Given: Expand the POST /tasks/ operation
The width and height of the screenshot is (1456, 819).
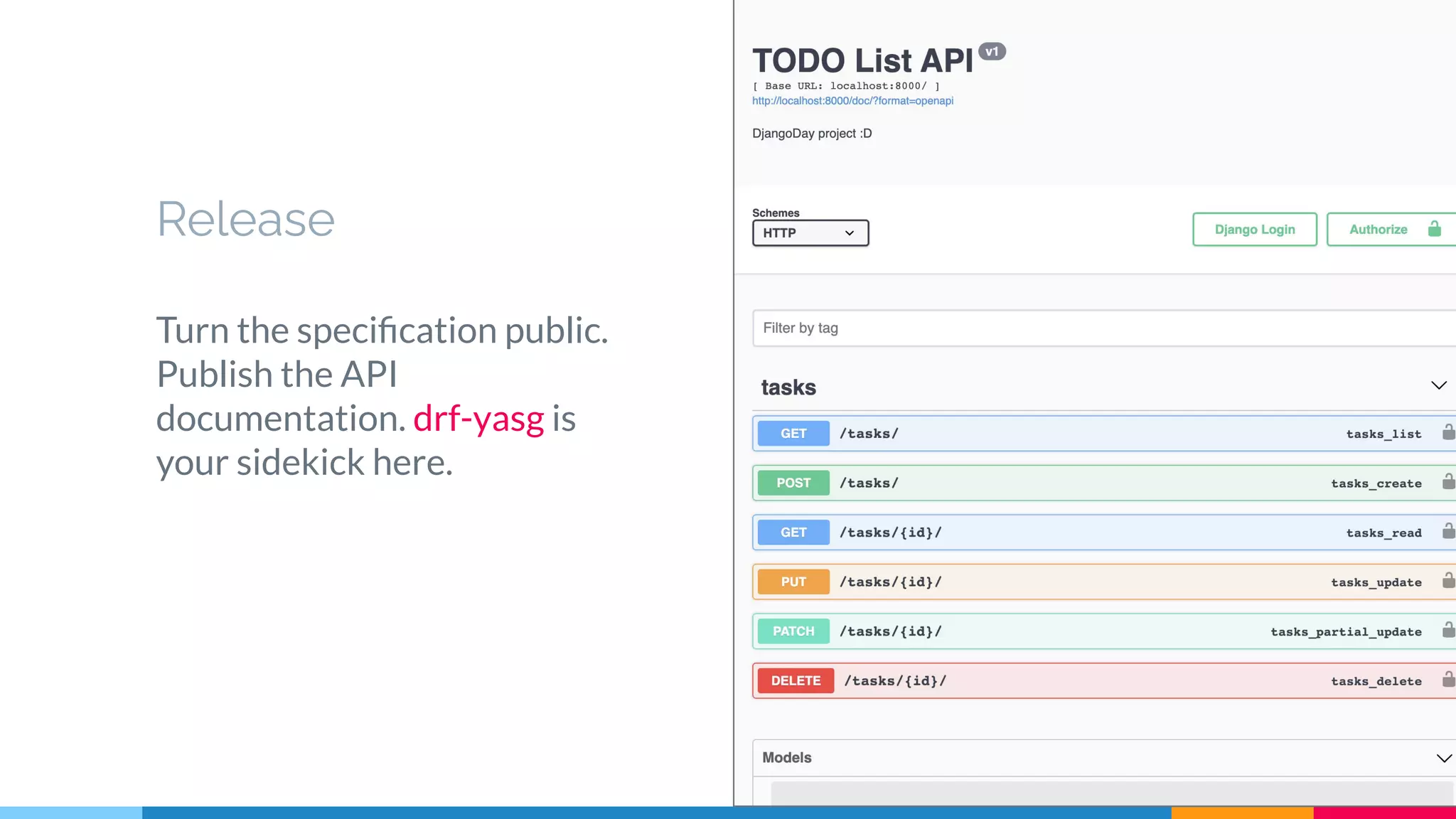Looking at the screenshot, I should (1104, 483).
